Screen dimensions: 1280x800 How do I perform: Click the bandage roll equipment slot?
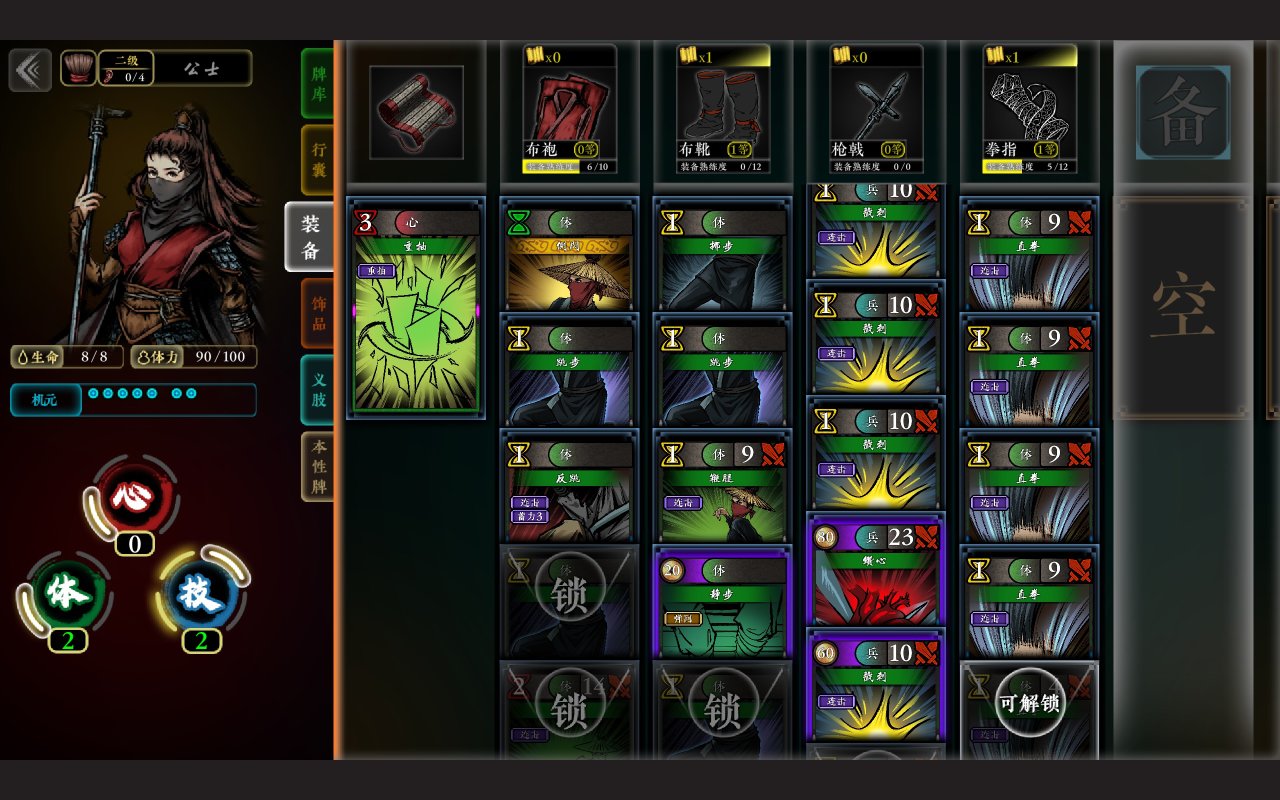tap(416, 112)
